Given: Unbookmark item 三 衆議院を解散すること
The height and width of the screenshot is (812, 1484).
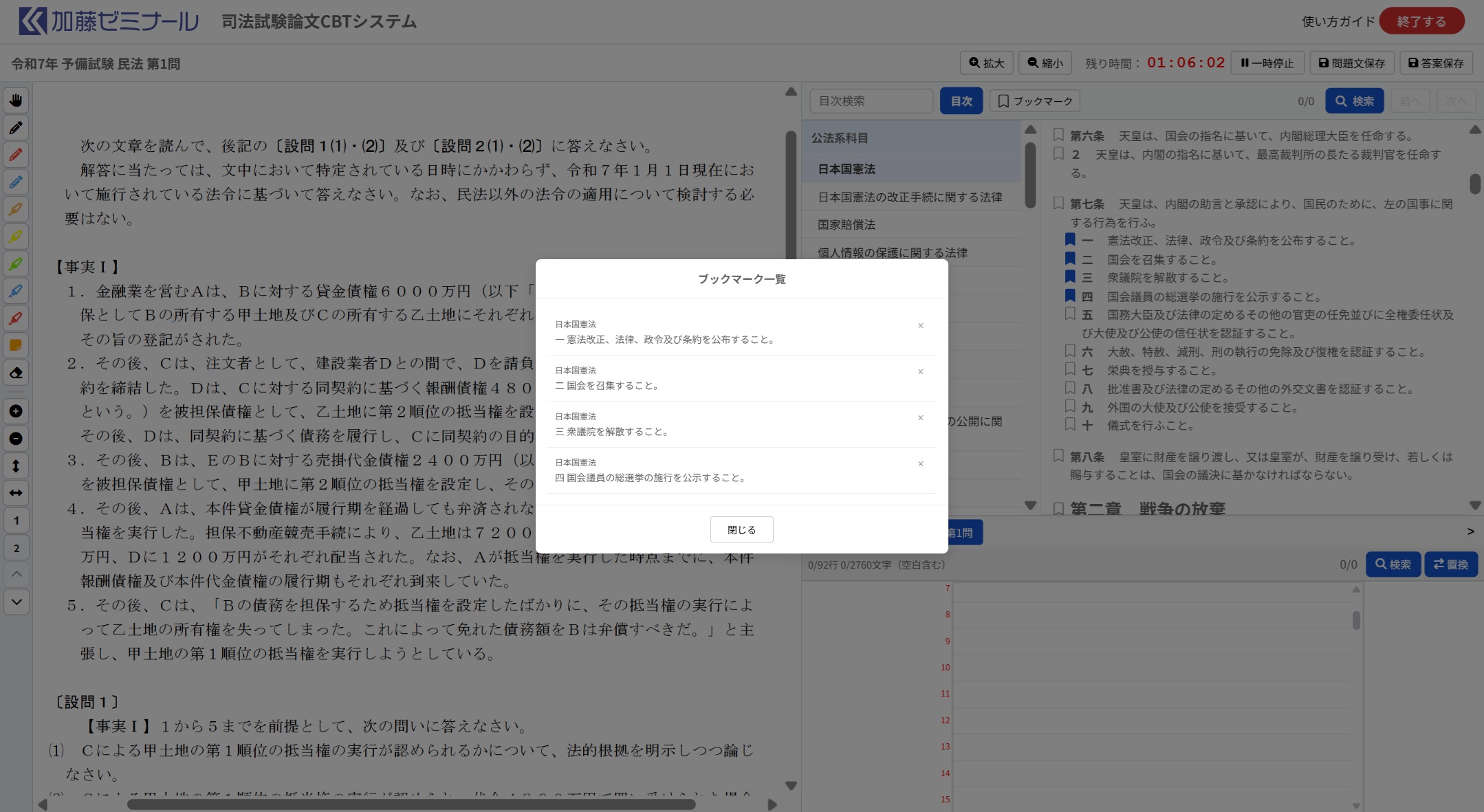Looking at the screenshot, I should click(x=1070, y=277).
